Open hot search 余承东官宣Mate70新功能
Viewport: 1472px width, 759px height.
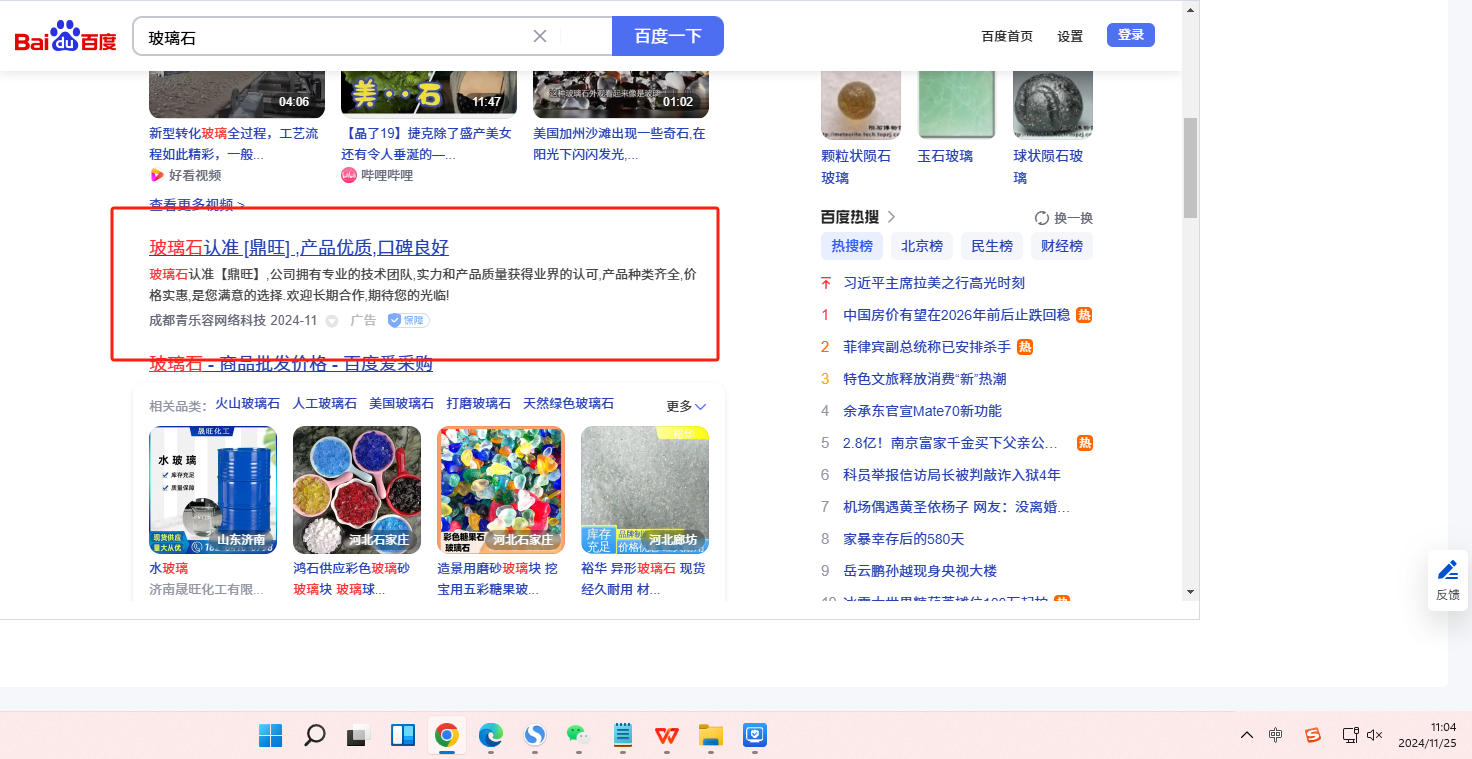922,411
